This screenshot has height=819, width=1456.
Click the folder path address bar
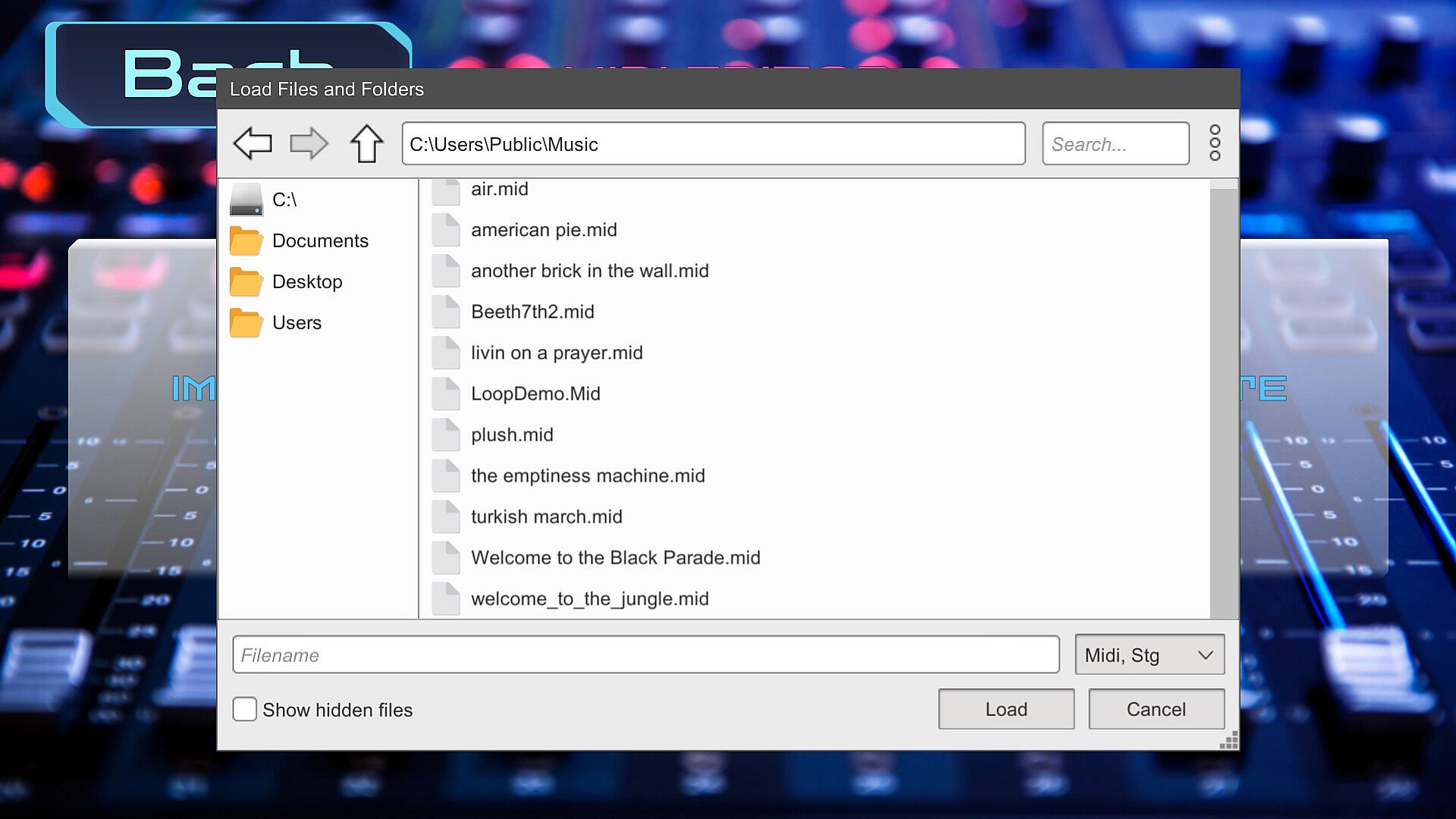click(x=713, y=143)
